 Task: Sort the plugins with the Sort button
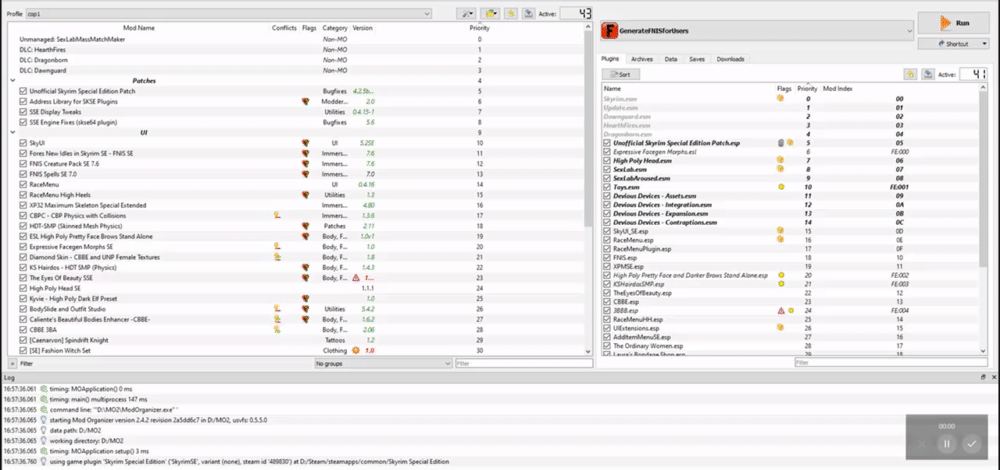click(x=621, y=75)
